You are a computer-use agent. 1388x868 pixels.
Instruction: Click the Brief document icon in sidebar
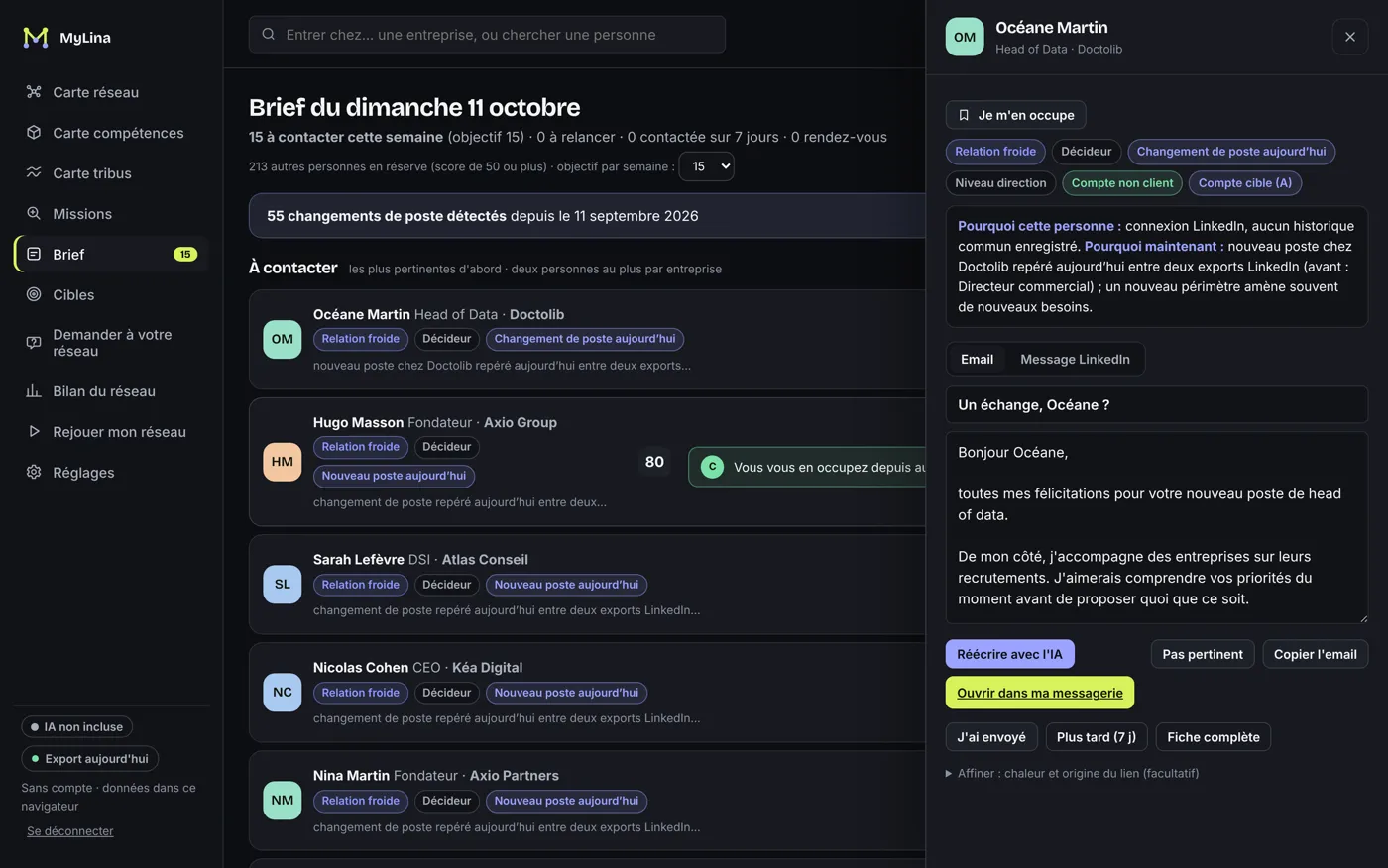34,255
